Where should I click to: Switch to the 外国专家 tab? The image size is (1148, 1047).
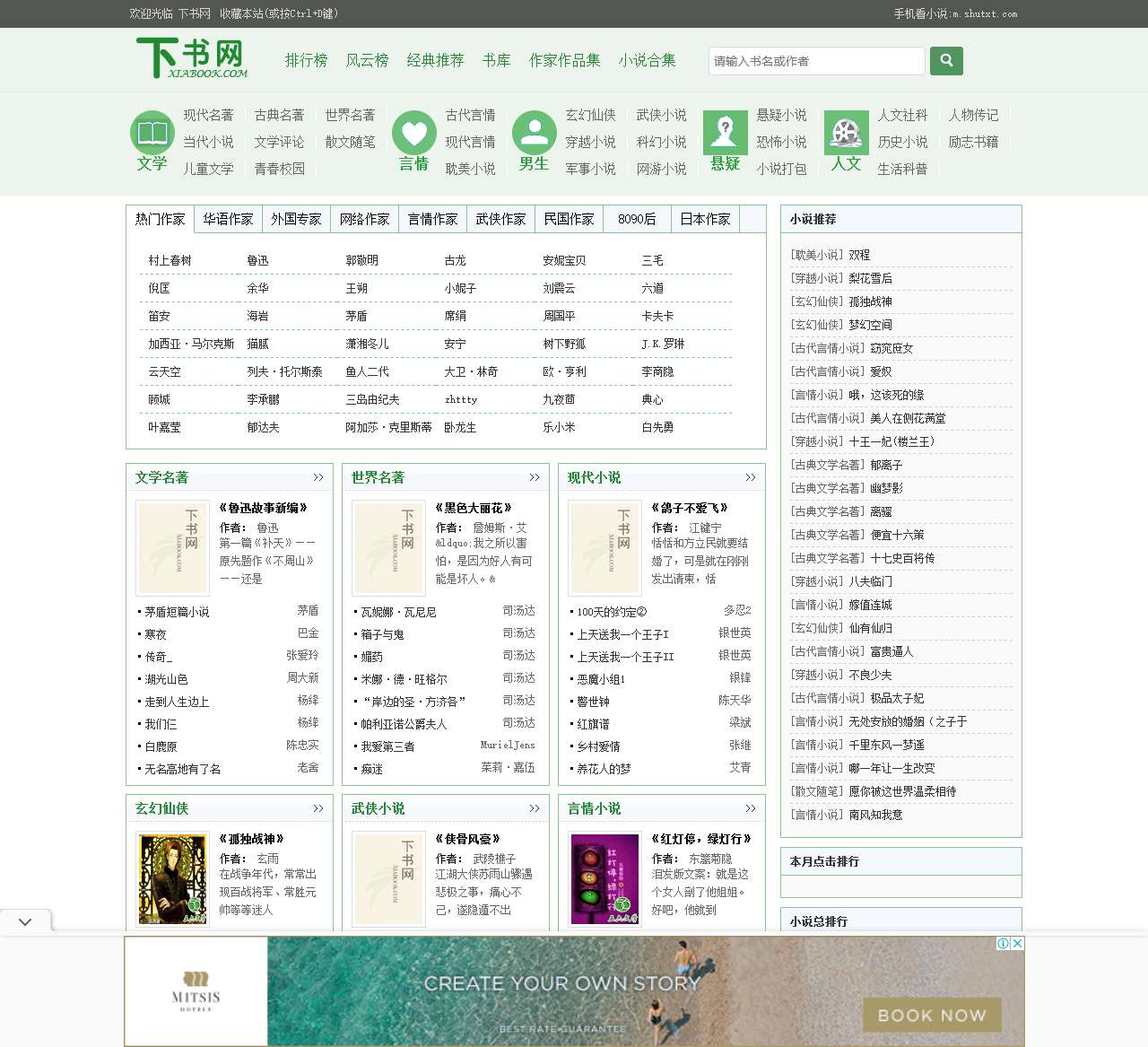297,218
